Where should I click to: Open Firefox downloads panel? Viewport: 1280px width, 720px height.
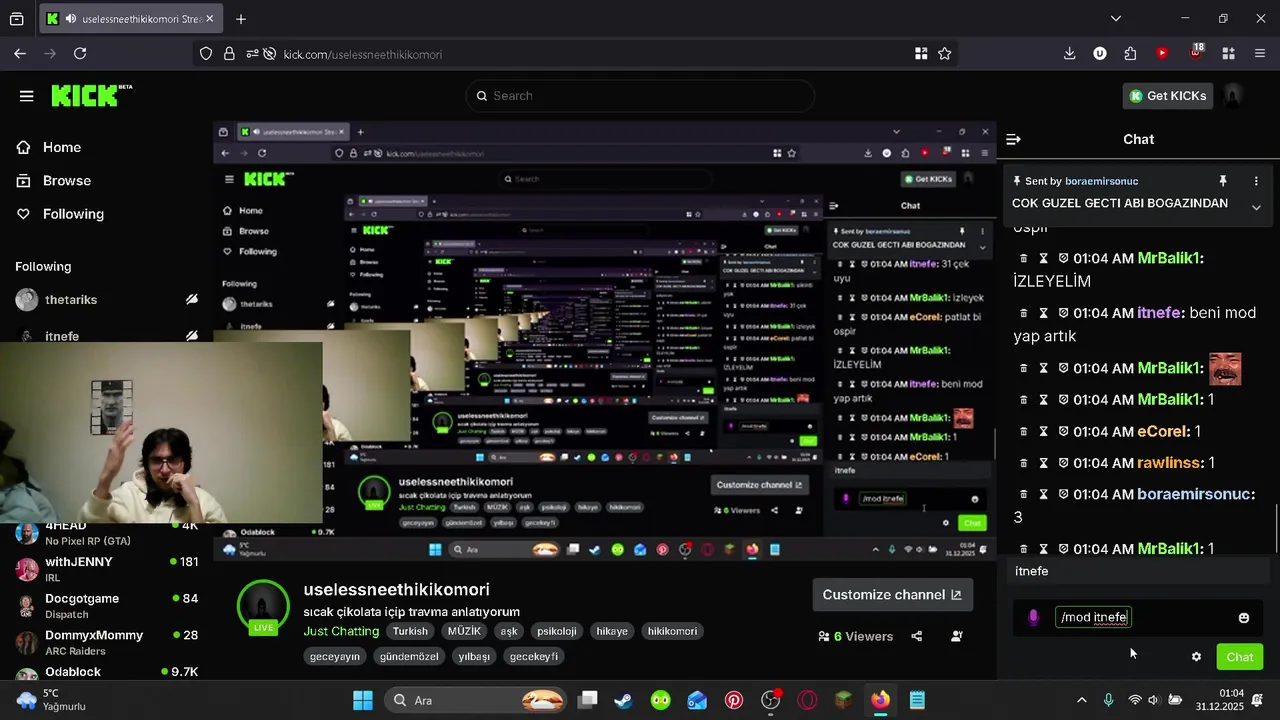[1069, 54]
